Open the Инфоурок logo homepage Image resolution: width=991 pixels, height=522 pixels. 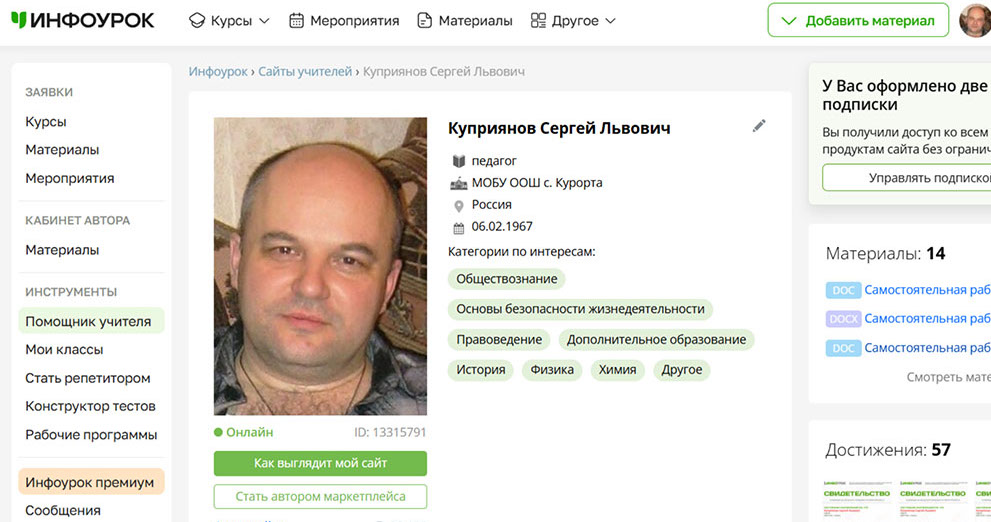[83, 20]
